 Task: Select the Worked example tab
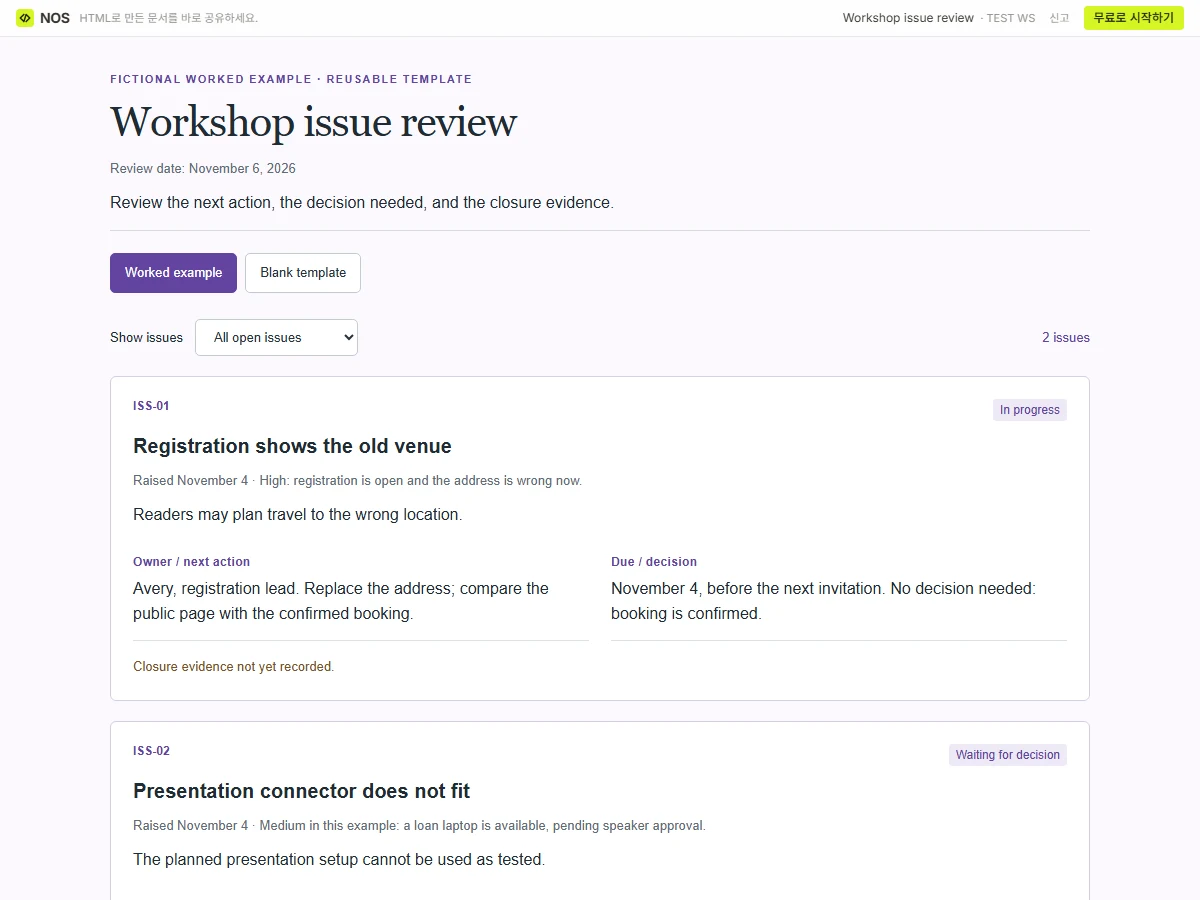point(173,273)
